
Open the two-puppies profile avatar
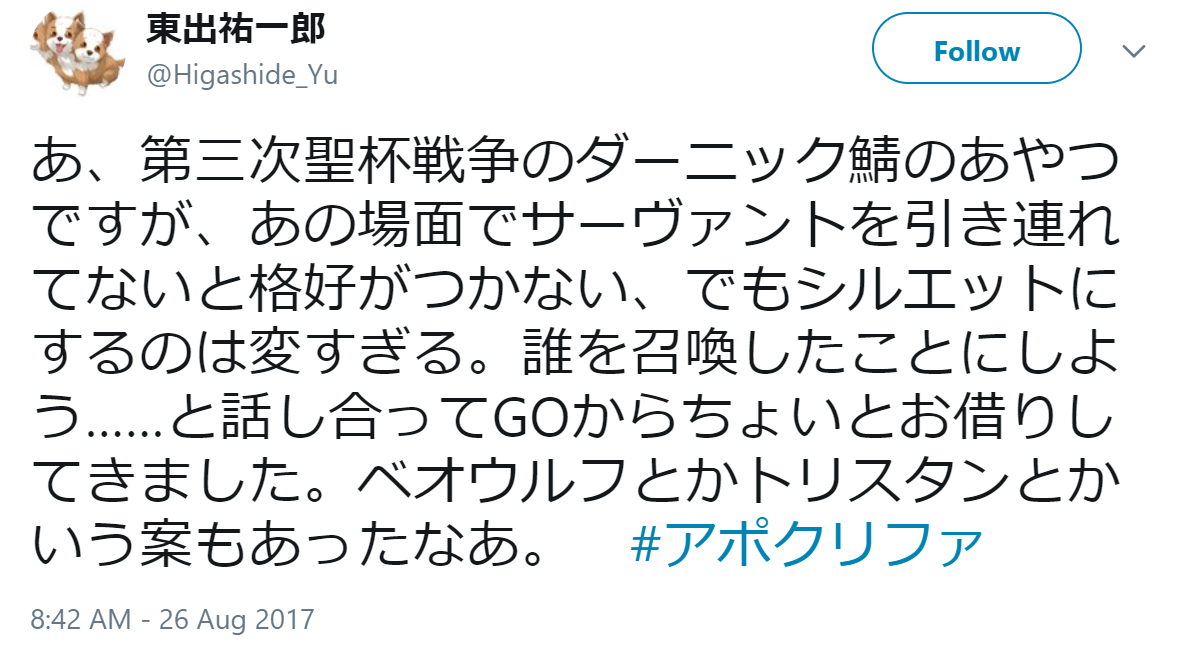tap(77, 53)
